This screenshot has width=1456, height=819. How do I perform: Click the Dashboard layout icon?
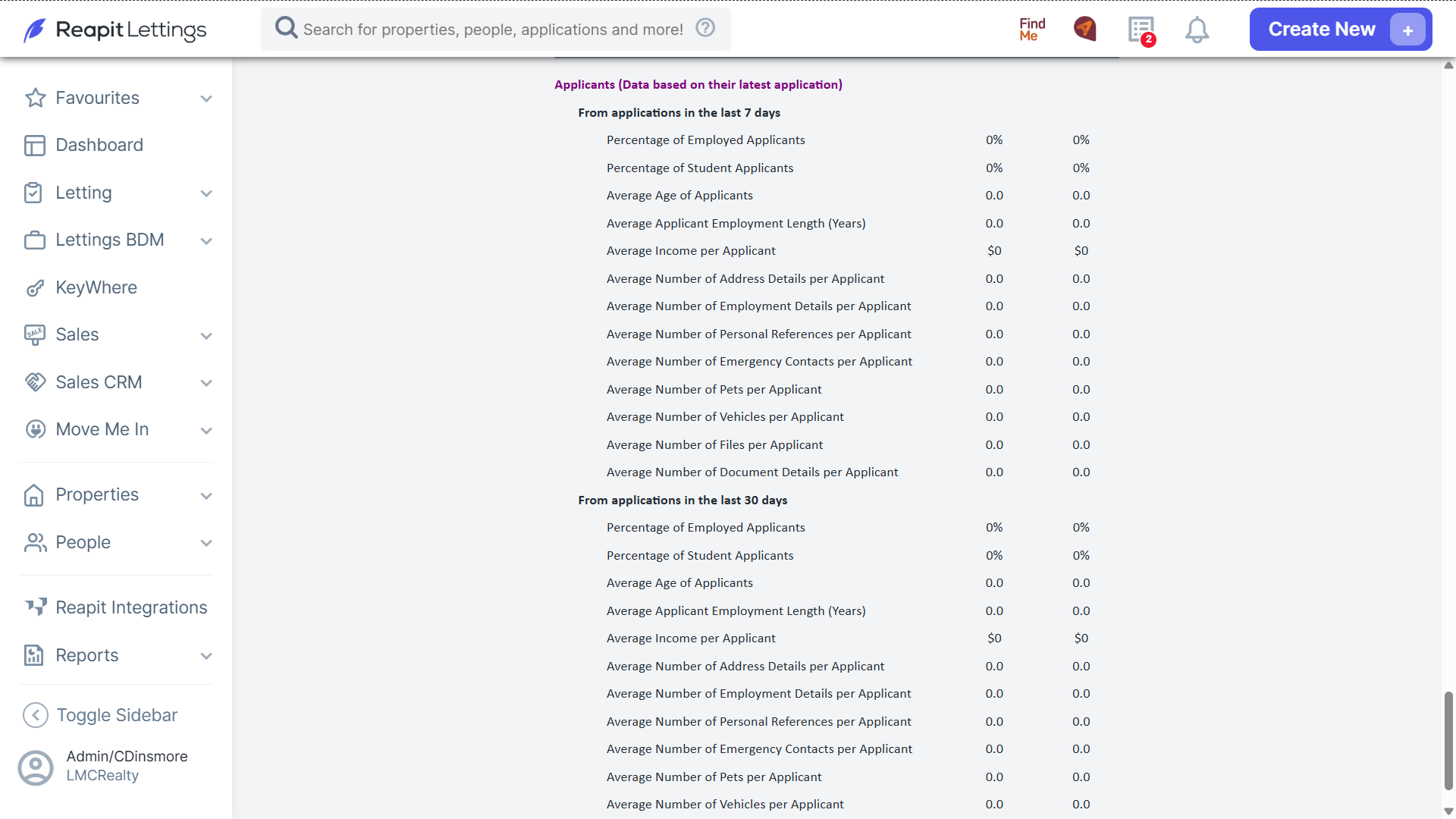[35, 146]
